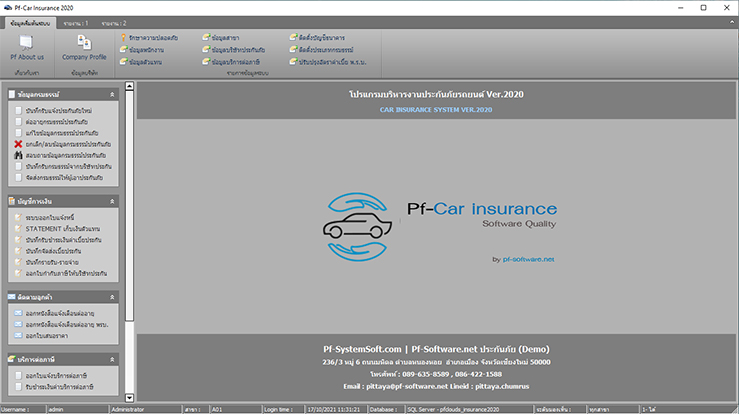Maximize the Pf-Car Insurance 2020 window

[703, 8]
